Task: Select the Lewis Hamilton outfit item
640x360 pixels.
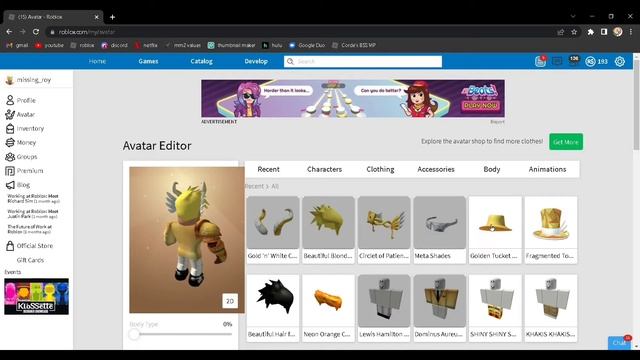Action: [x=384, y=308]
